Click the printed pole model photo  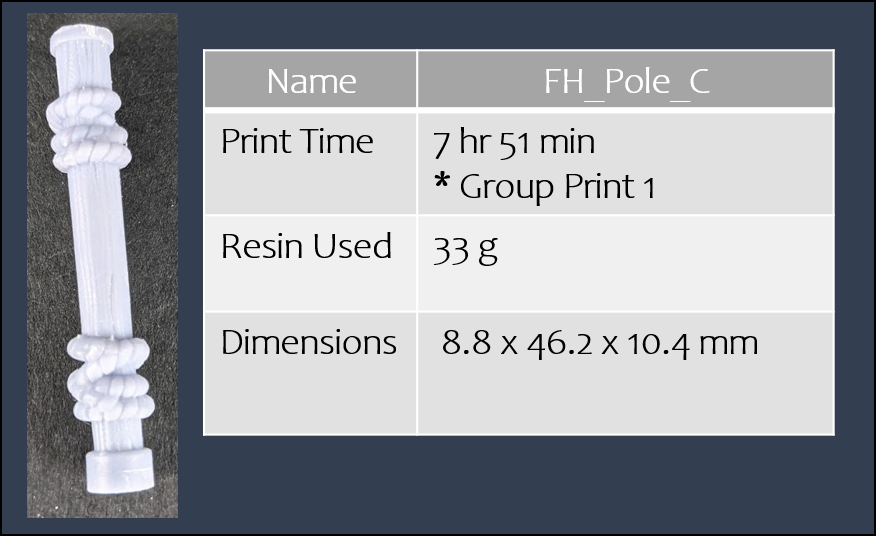[102, 265]
